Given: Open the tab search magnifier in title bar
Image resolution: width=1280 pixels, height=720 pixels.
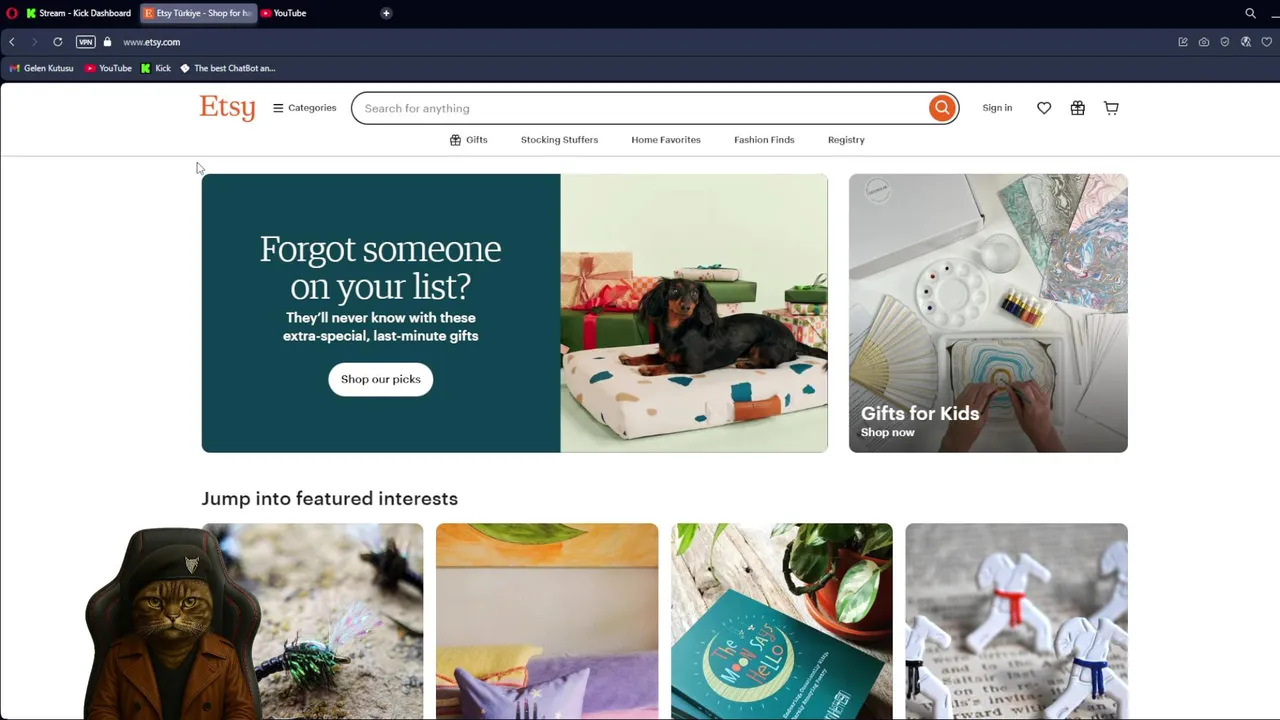Looking at the screenshot, I should pos(1250,13).
